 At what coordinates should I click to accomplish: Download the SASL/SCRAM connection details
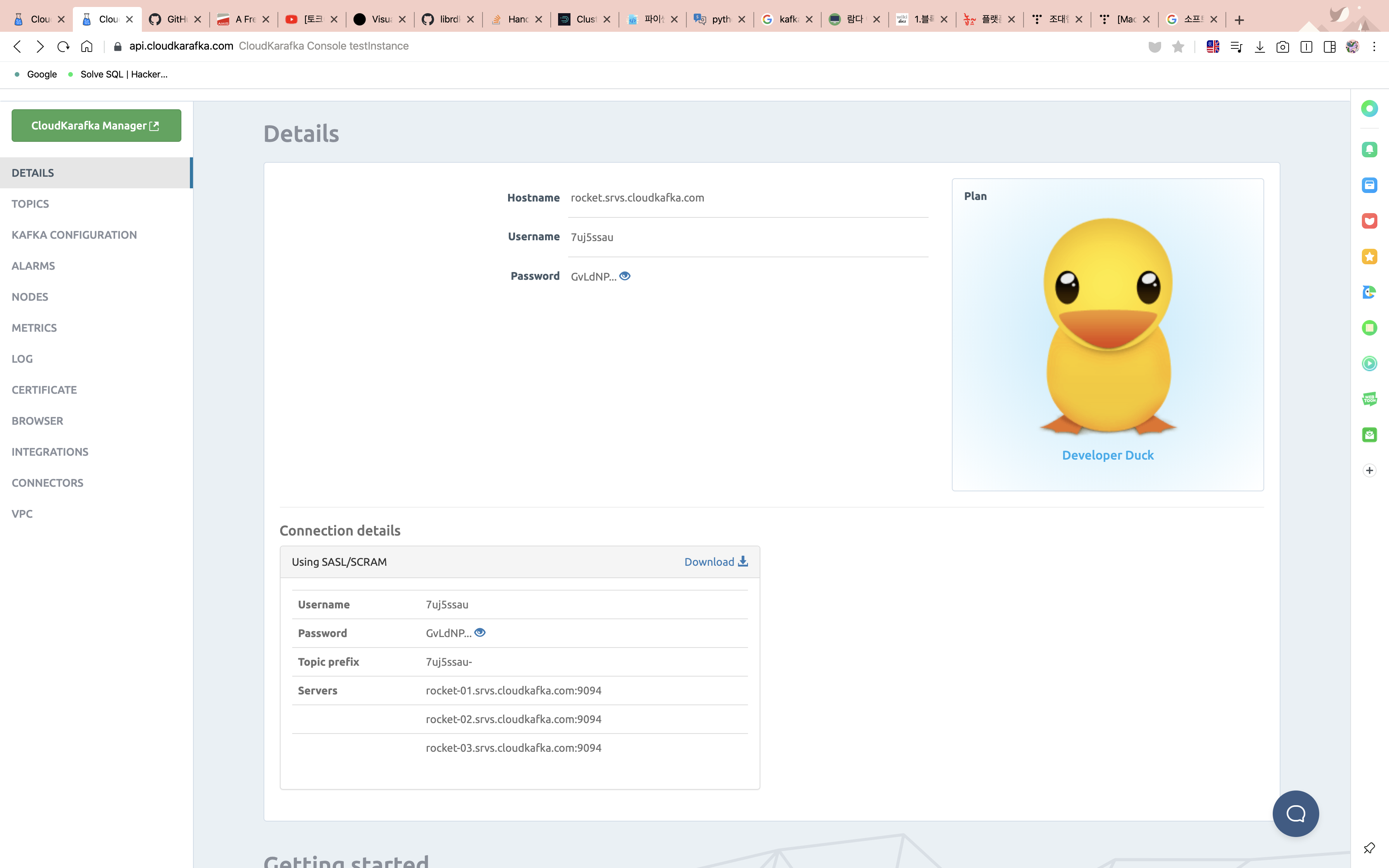[x=716, y=561]
